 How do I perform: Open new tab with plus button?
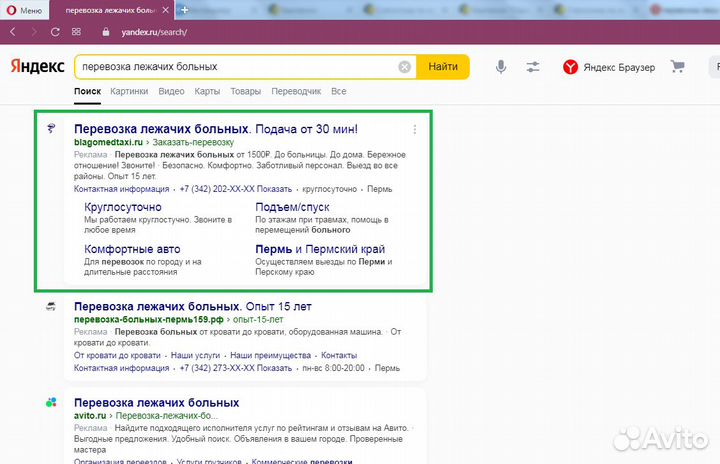coord(184,10)
